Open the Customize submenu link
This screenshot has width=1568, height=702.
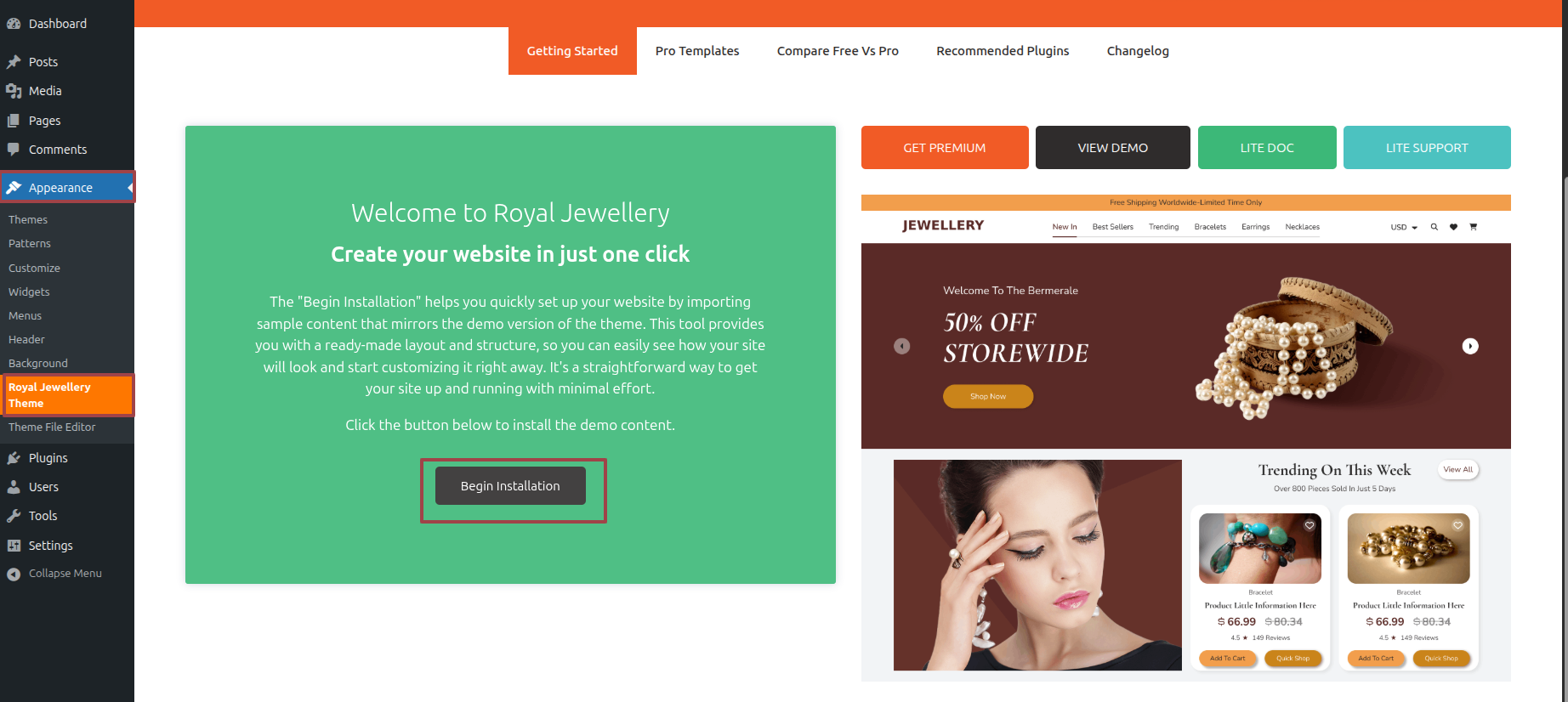point(34,268)
